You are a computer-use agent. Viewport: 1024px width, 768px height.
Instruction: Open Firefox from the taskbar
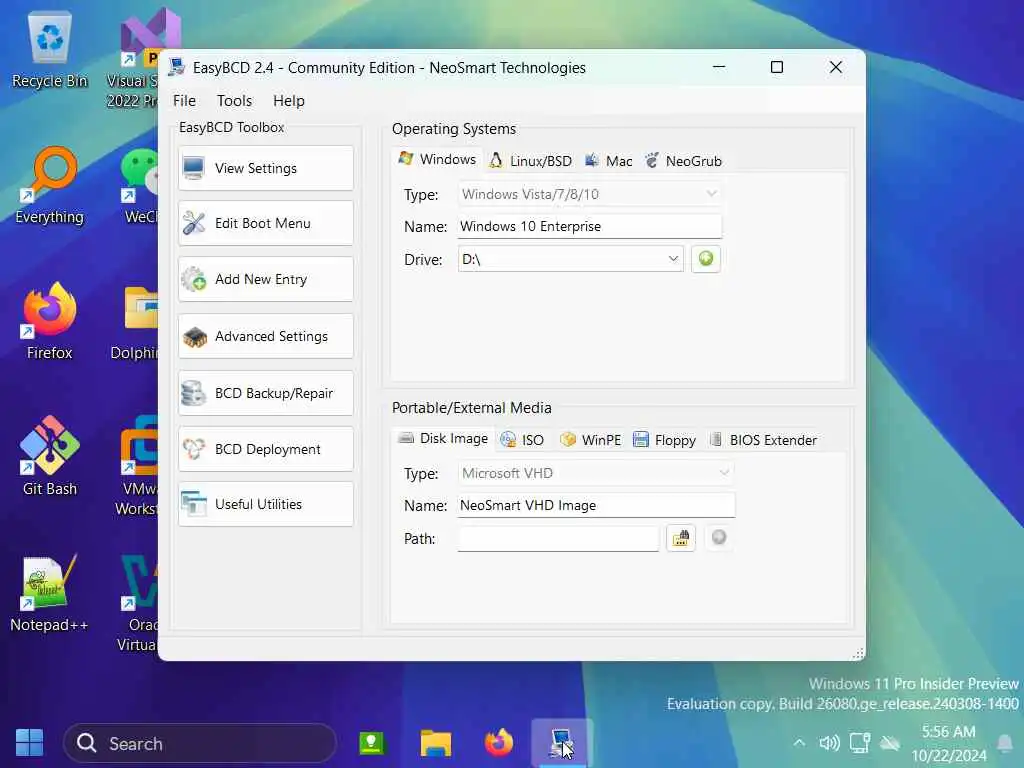[498, 743]
